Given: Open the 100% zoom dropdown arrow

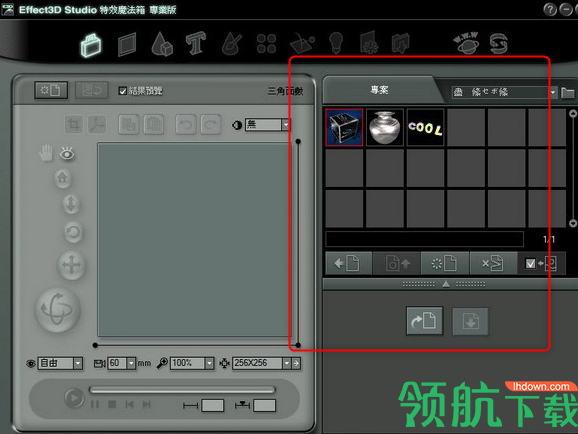Looking at the screenshot, I should [x=209, y=364].
